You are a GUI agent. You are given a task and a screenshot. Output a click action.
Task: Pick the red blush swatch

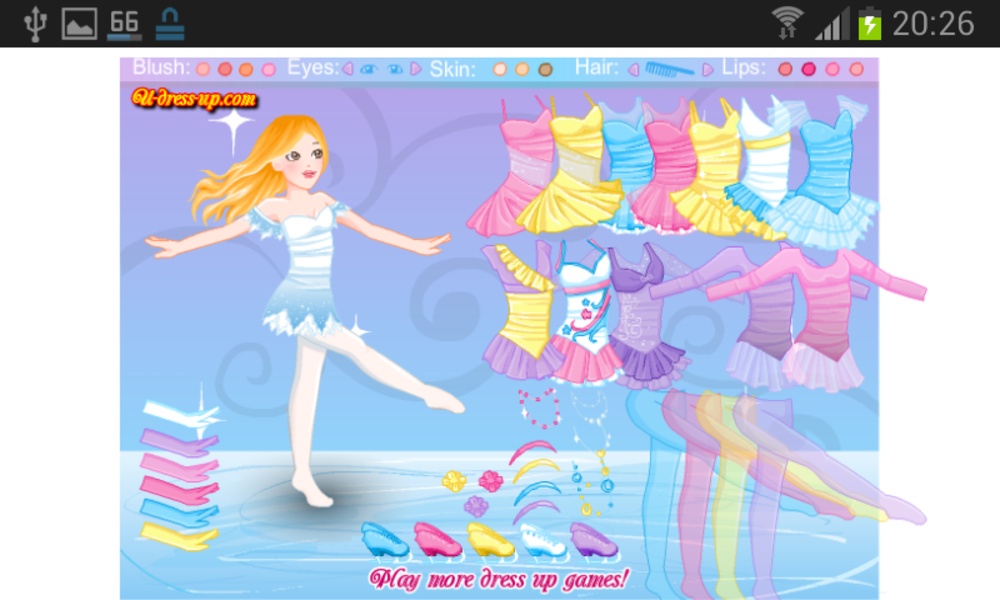224,69
